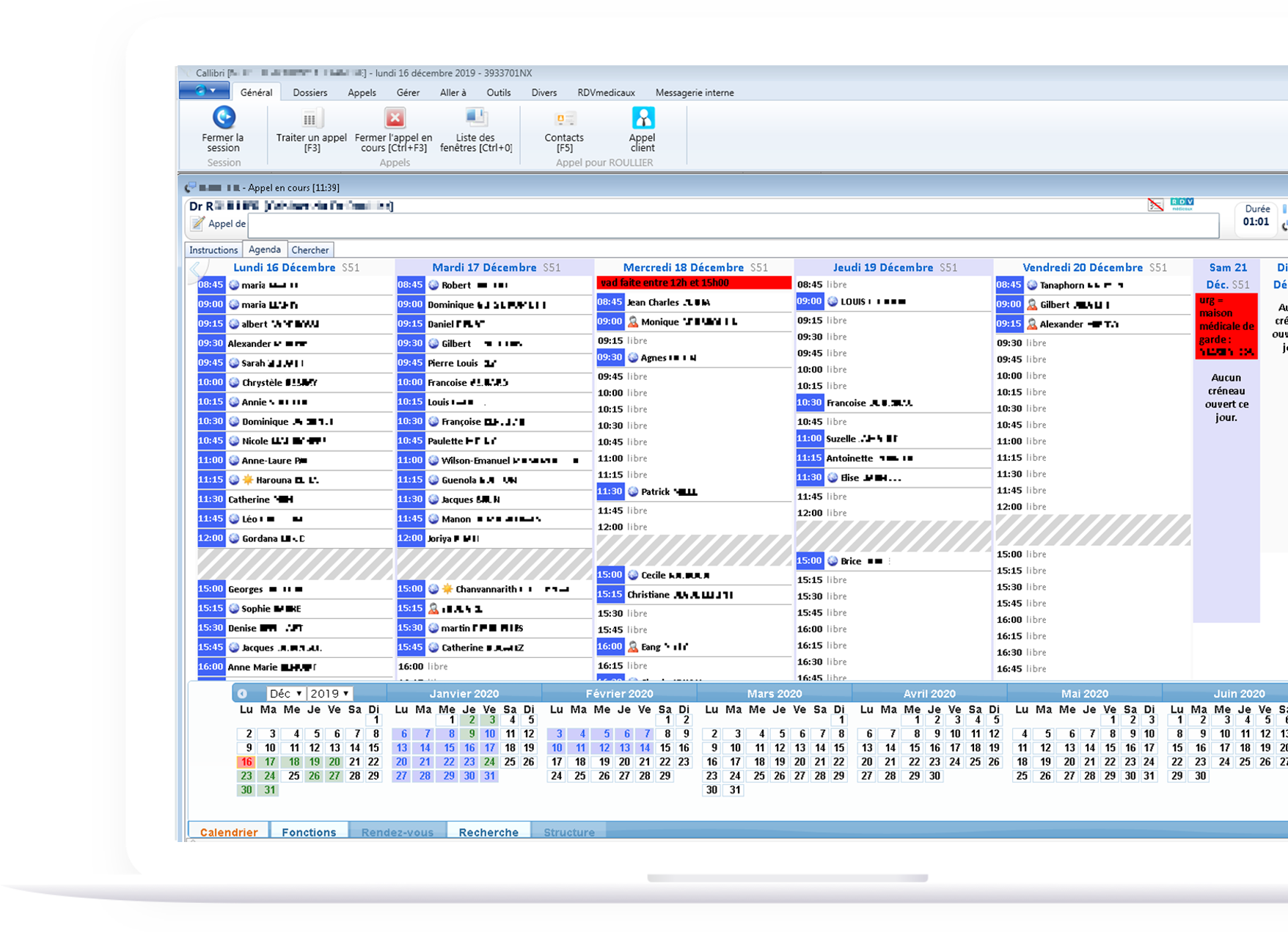The width and height of the screenshot is (1288, 933).
Task: Open the Aller à ribbon tab
Action: coord(453,92)
